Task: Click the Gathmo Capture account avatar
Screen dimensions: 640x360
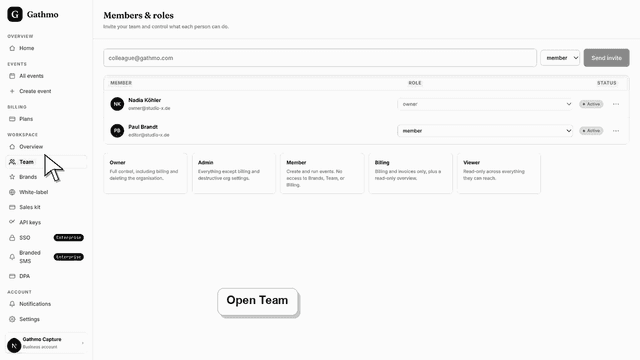Action: (14, 345)
